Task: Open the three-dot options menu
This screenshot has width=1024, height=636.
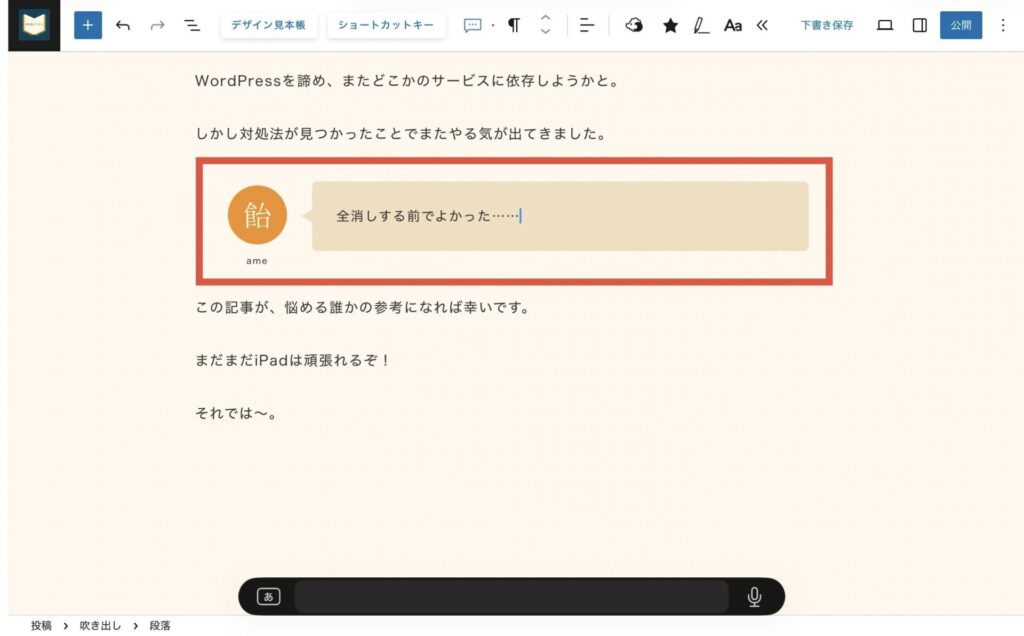Action: tap(1003, 25)
